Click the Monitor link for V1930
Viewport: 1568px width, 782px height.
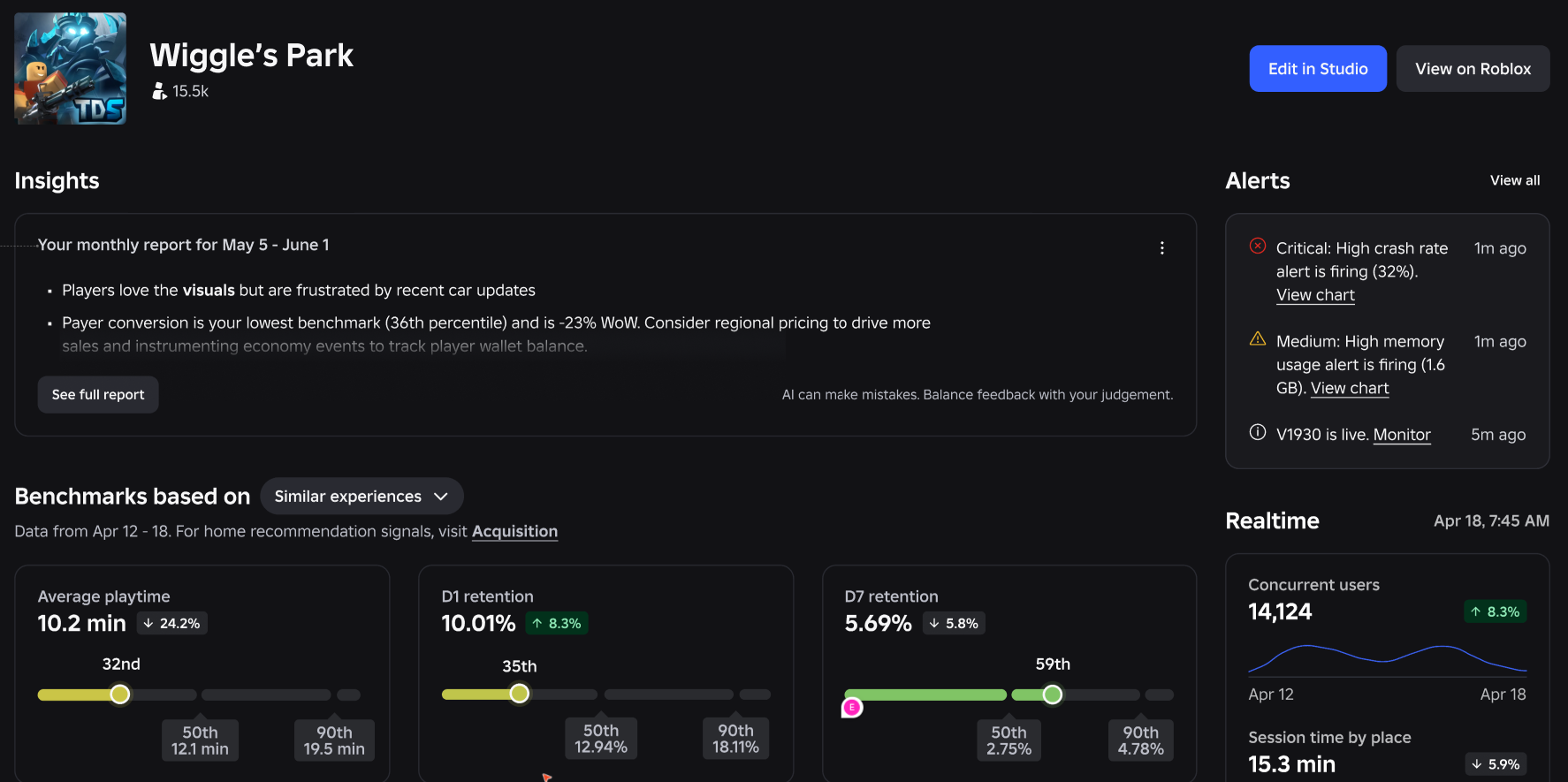click(1402, 435)
